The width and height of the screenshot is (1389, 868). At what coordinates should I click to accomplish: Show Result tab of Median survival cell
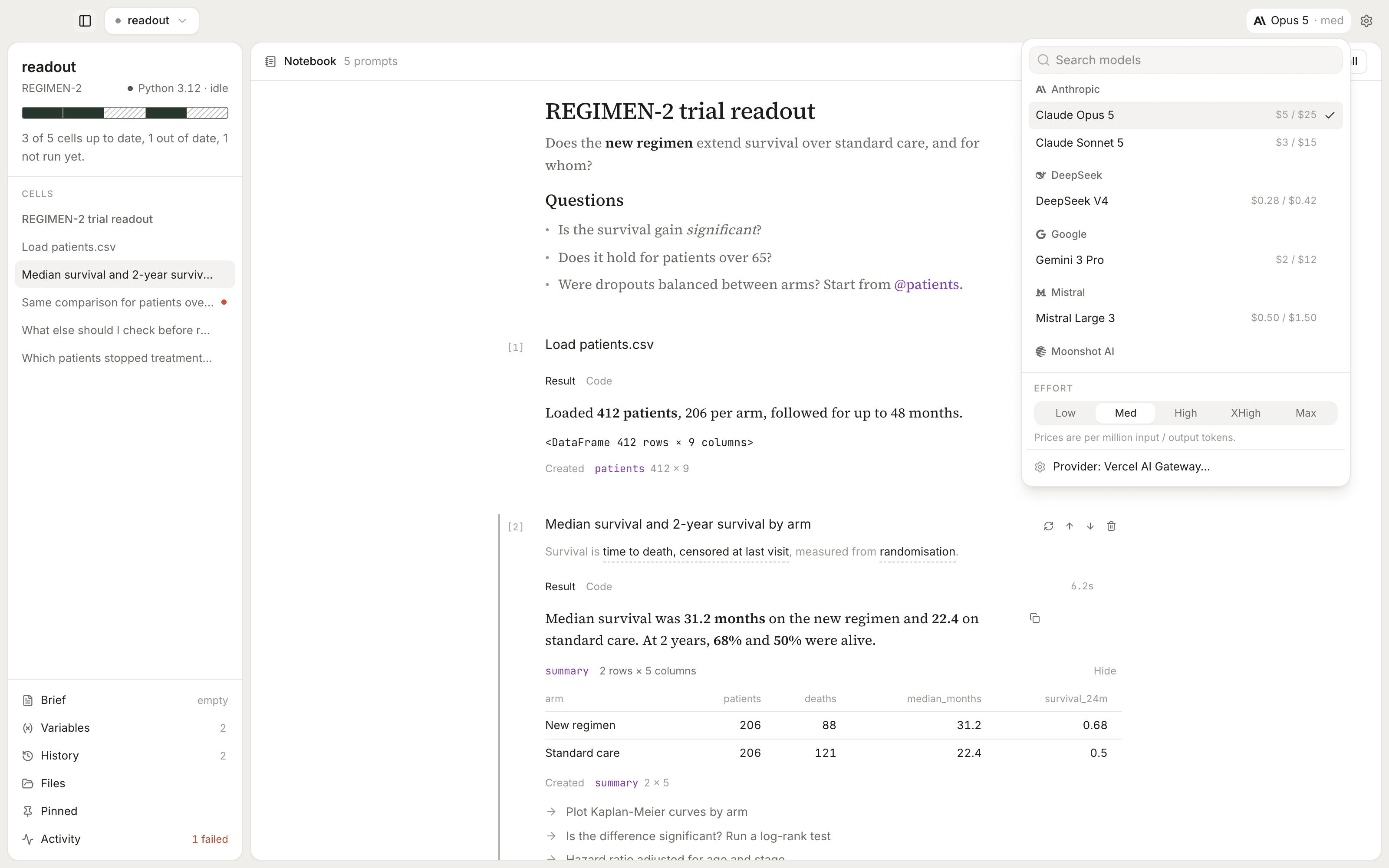pos(560,587)
